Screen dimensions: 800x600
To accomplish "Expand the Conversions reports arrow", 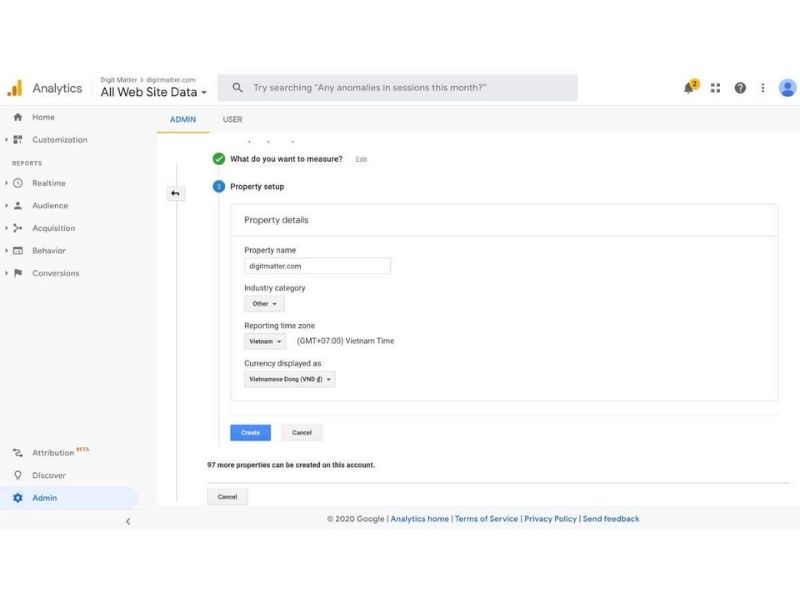I will point(6,273).
